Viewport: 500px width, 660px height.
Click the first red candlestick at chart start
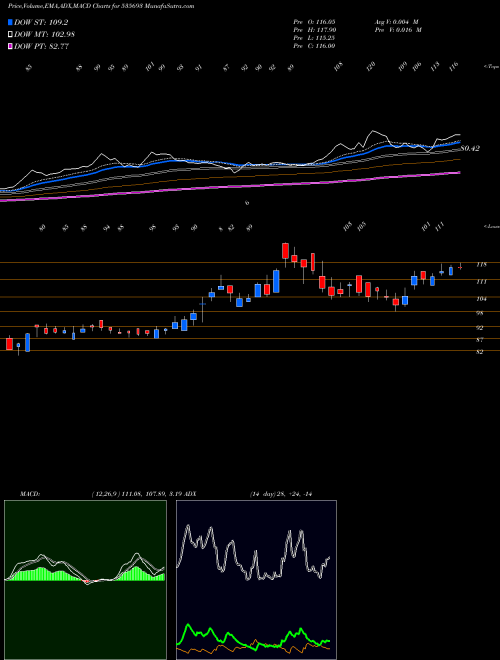[9, 343]
